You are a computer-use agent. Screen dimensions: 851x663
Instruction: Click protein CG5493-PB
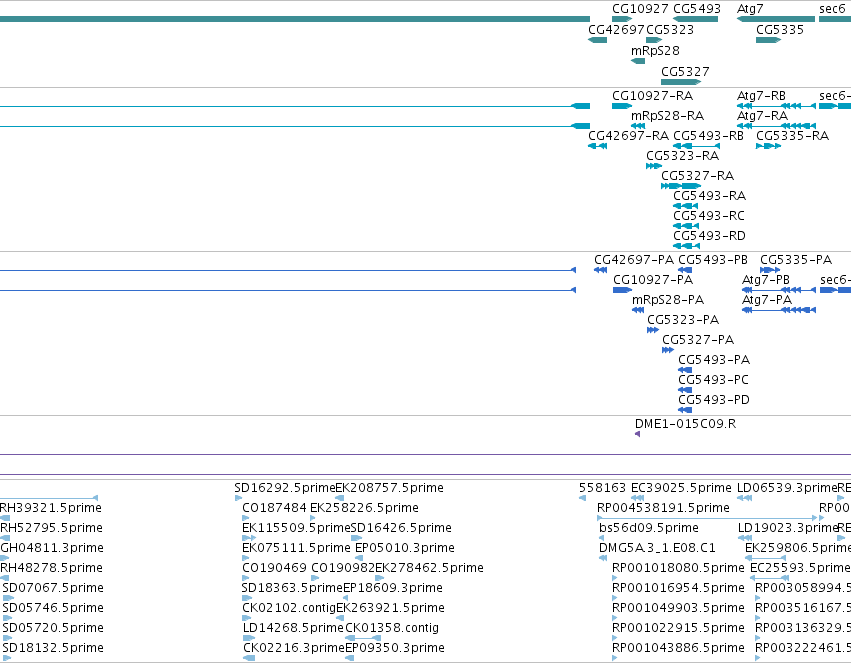pyautogui.click(x=685, y=270)
